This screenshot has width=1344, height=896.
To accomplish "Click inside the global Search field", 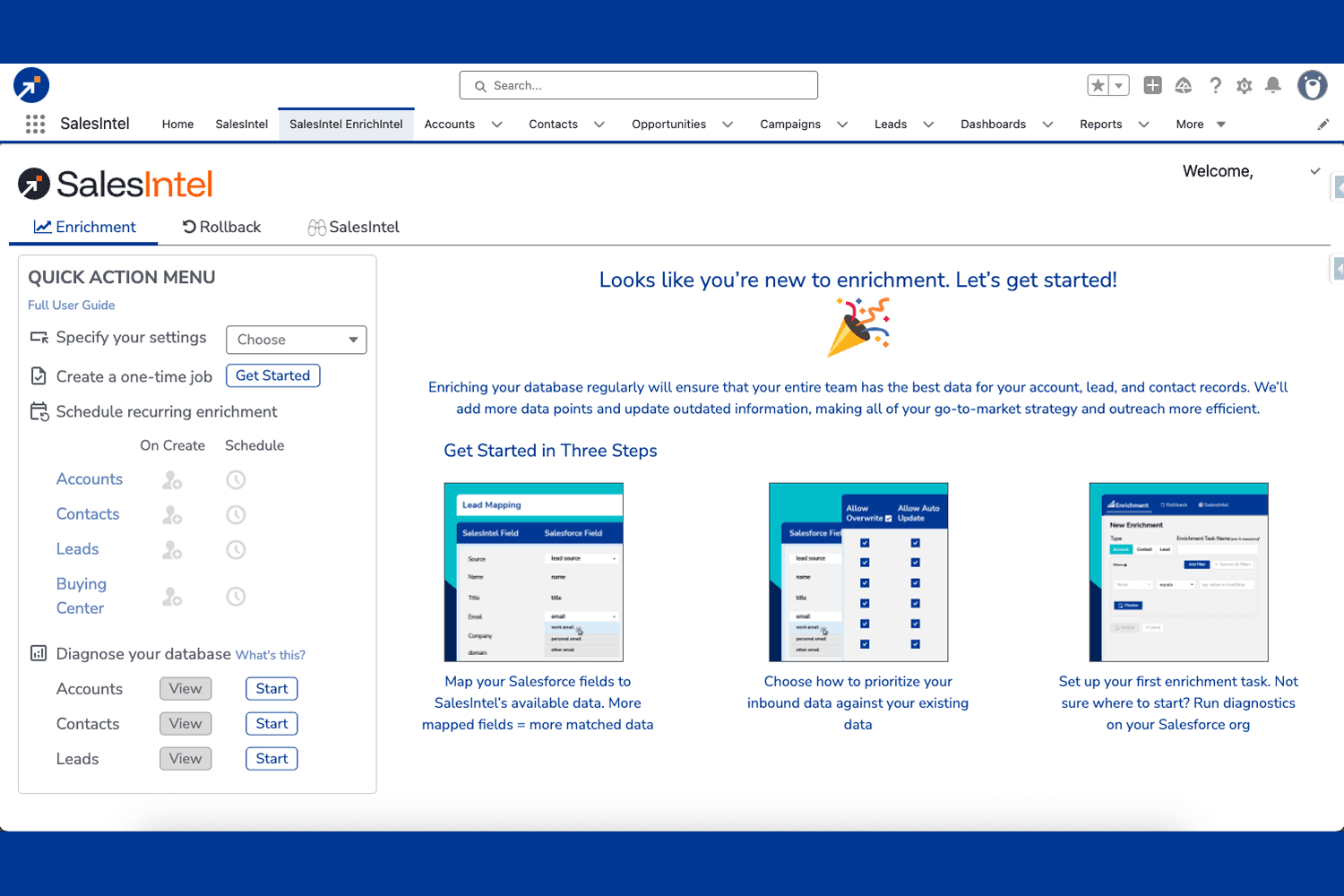I will [x=639, y=85].
